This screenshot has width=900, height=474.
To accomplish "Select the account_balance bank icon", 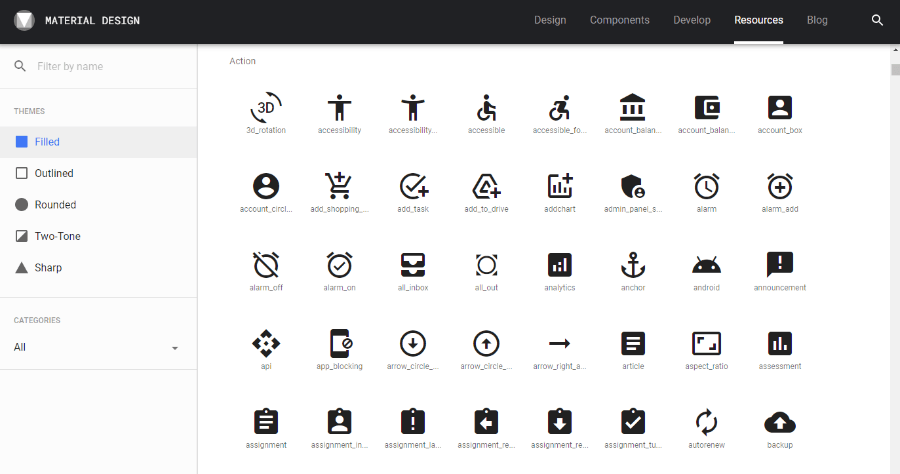I will 633,107.
